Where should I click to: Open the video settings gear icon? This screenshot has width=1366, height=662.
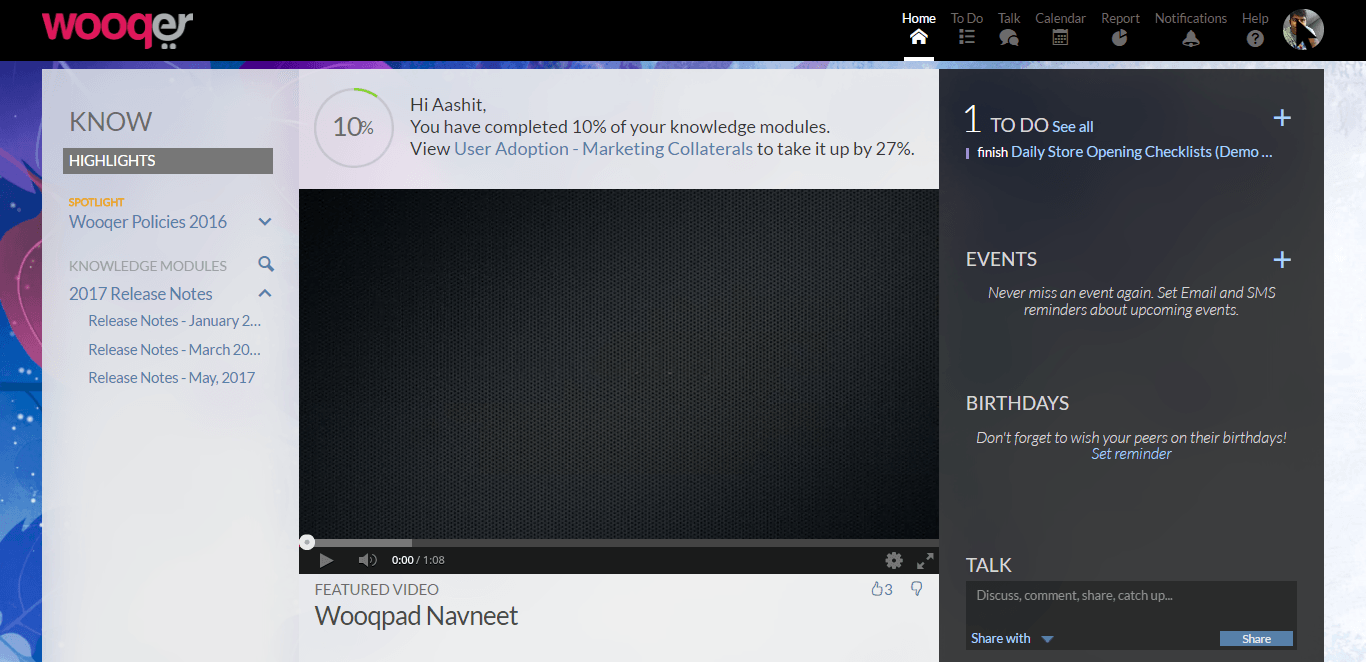894,560
